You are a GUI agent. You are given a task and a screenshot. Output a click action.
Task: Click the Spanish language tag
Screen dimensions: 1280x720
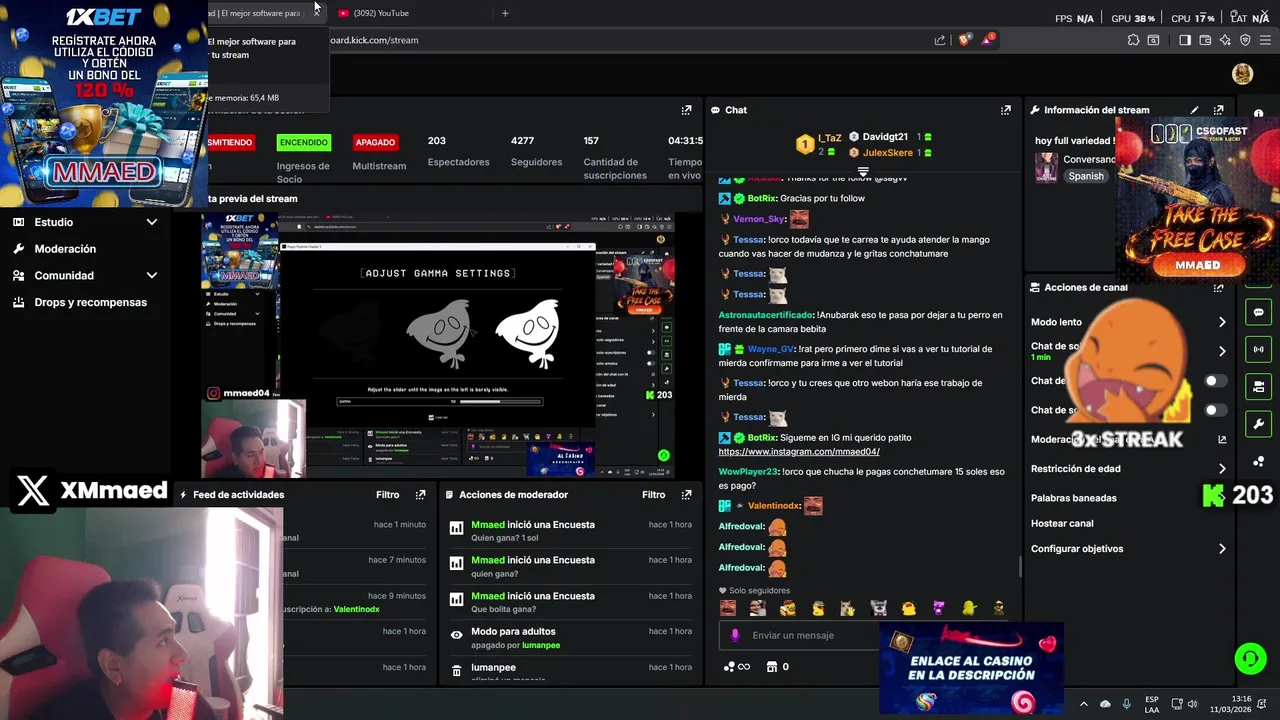coord(1086,176)
